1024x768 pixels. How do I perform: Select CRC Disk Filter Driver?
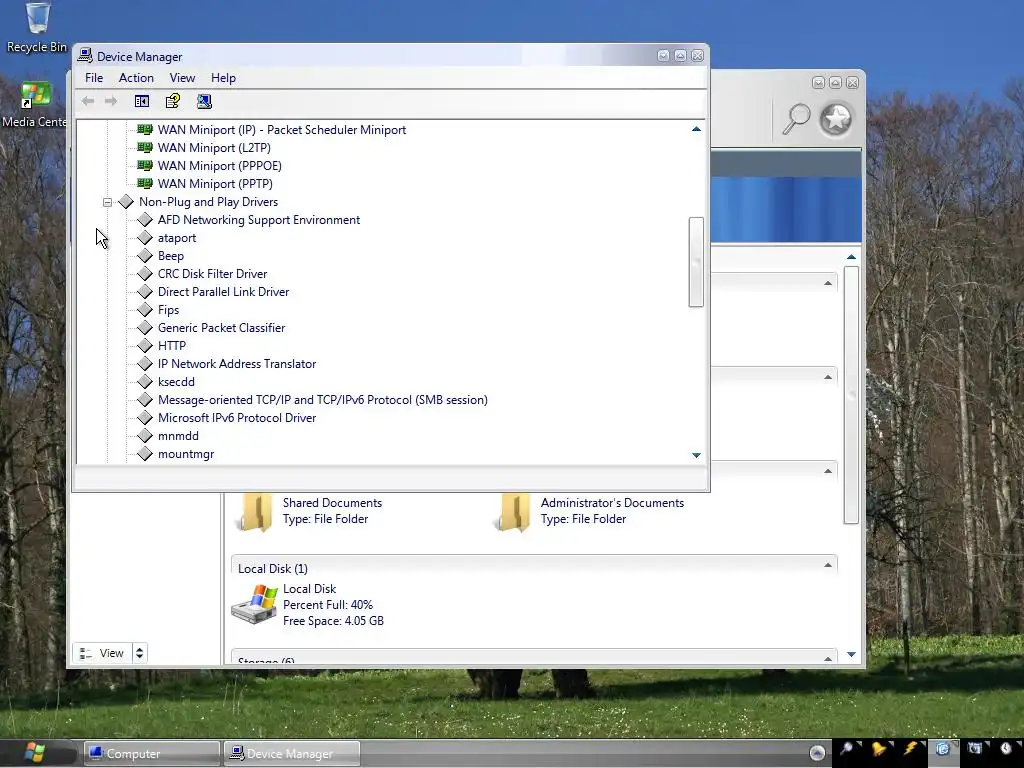click(x=212, y=274)
